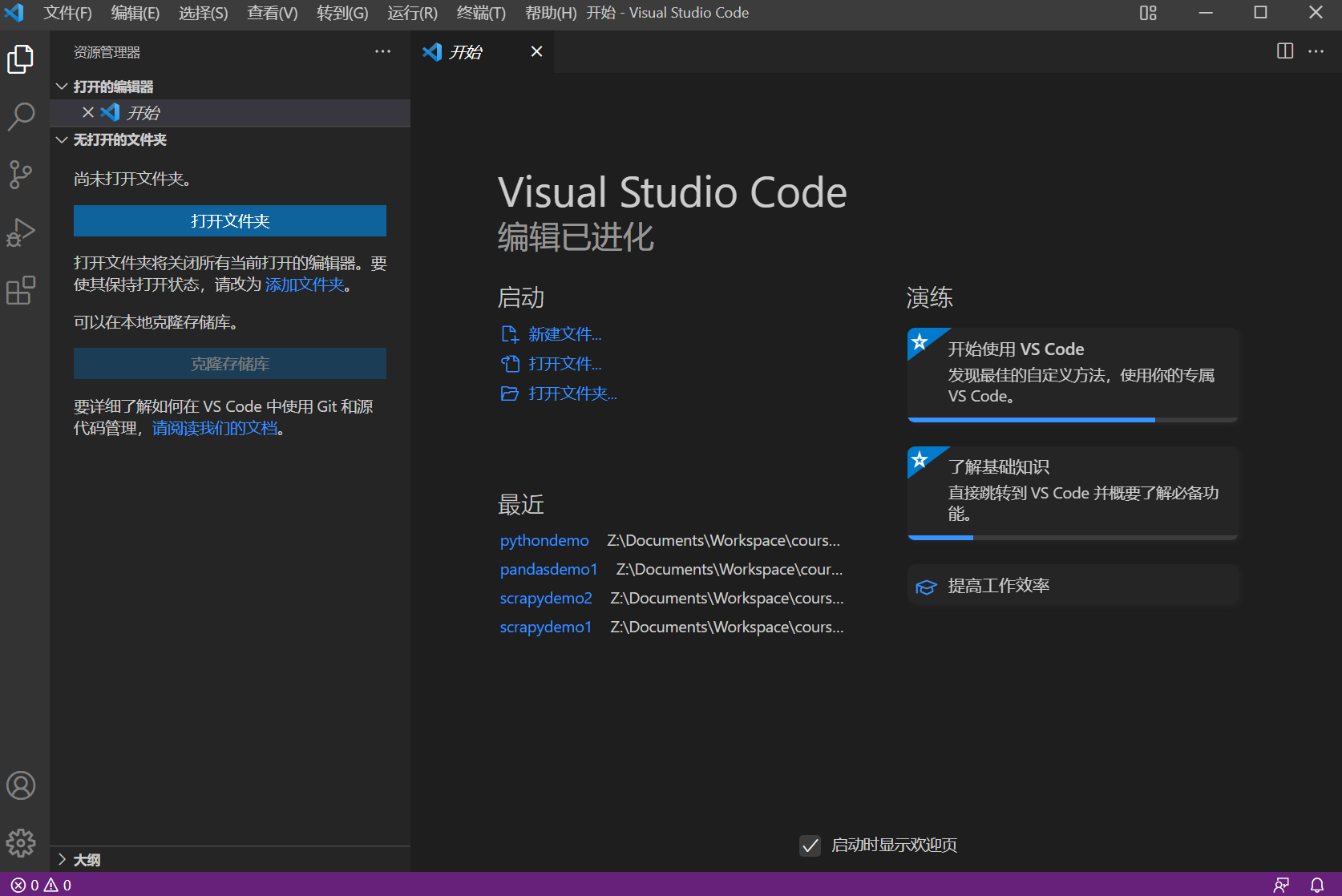Click the graduation cap icon beside 提高工作效率
This screenshot has width=1342, height=896.
pos(926,587)
